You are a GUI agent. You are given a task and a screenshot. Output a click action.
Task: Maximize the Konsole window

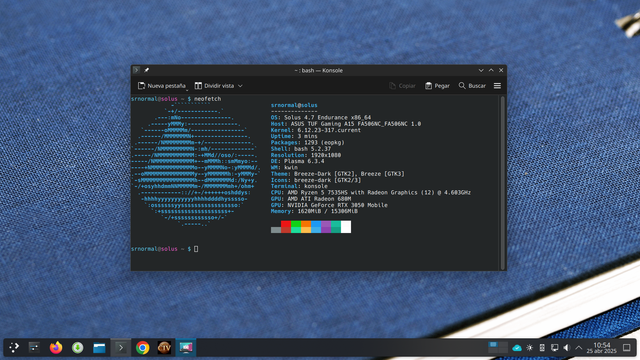[491, 70]
